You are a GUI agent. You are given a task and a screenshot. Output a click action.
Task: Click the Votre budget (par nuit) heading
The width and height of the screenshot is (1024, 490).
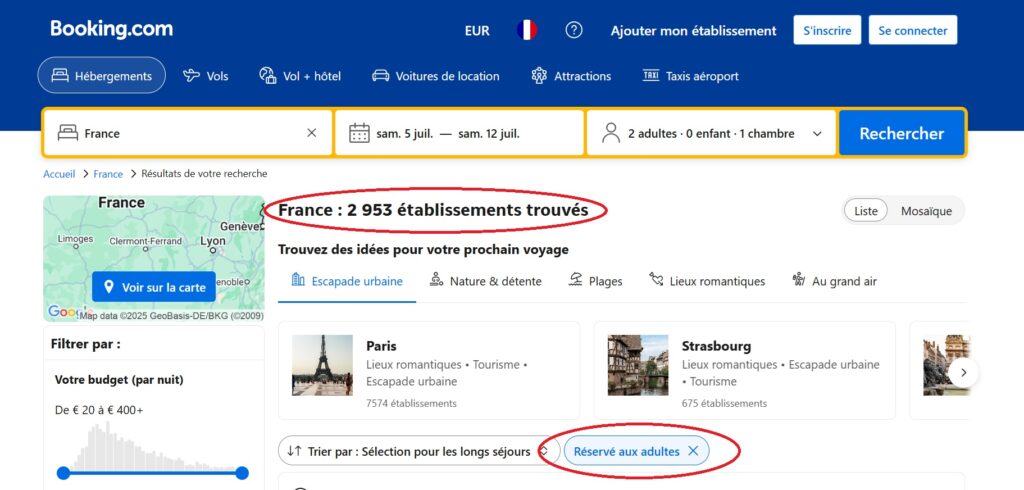(x=119, y=380)
